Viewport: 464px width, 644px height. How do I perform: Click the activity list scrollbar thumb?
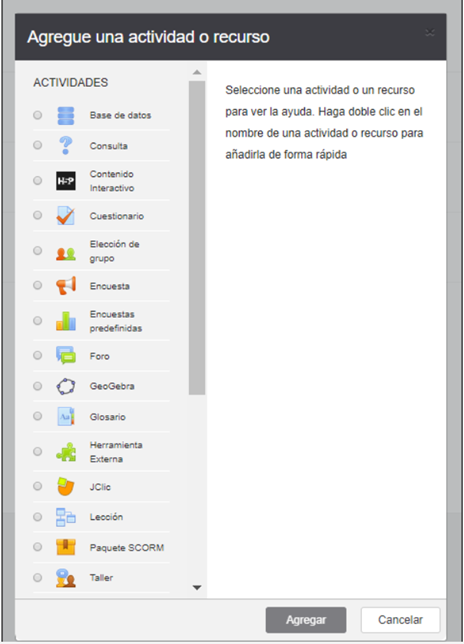pyautogui.click(x=197, y=238)
